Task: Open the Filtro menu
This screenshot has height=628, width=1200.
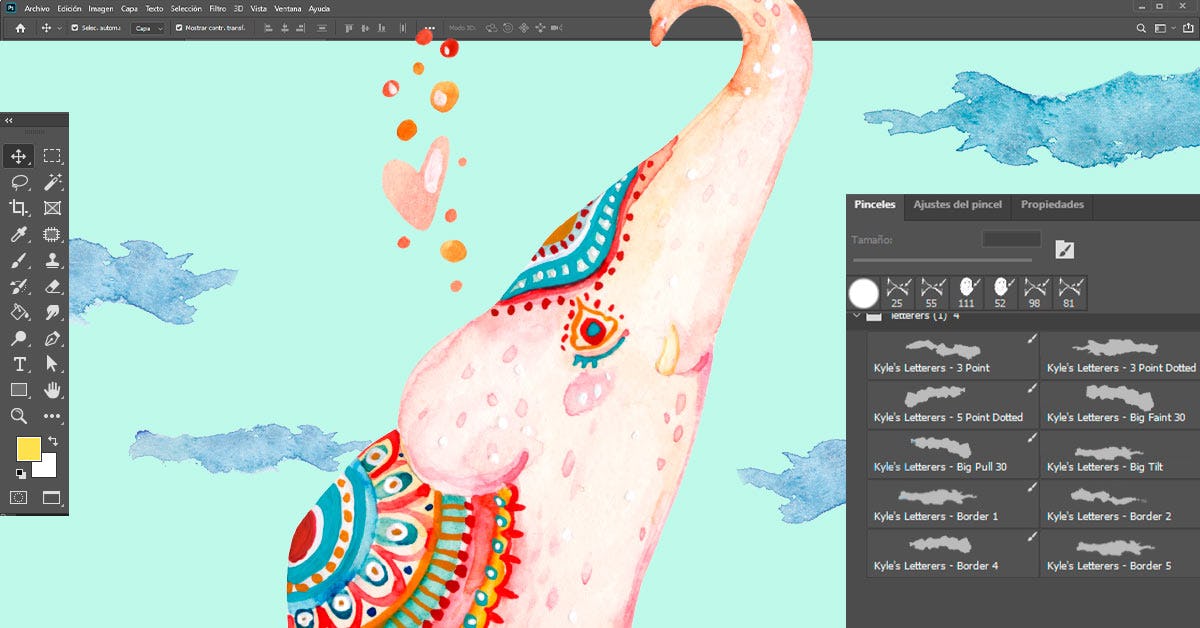Action: click(x=217, y=8)
